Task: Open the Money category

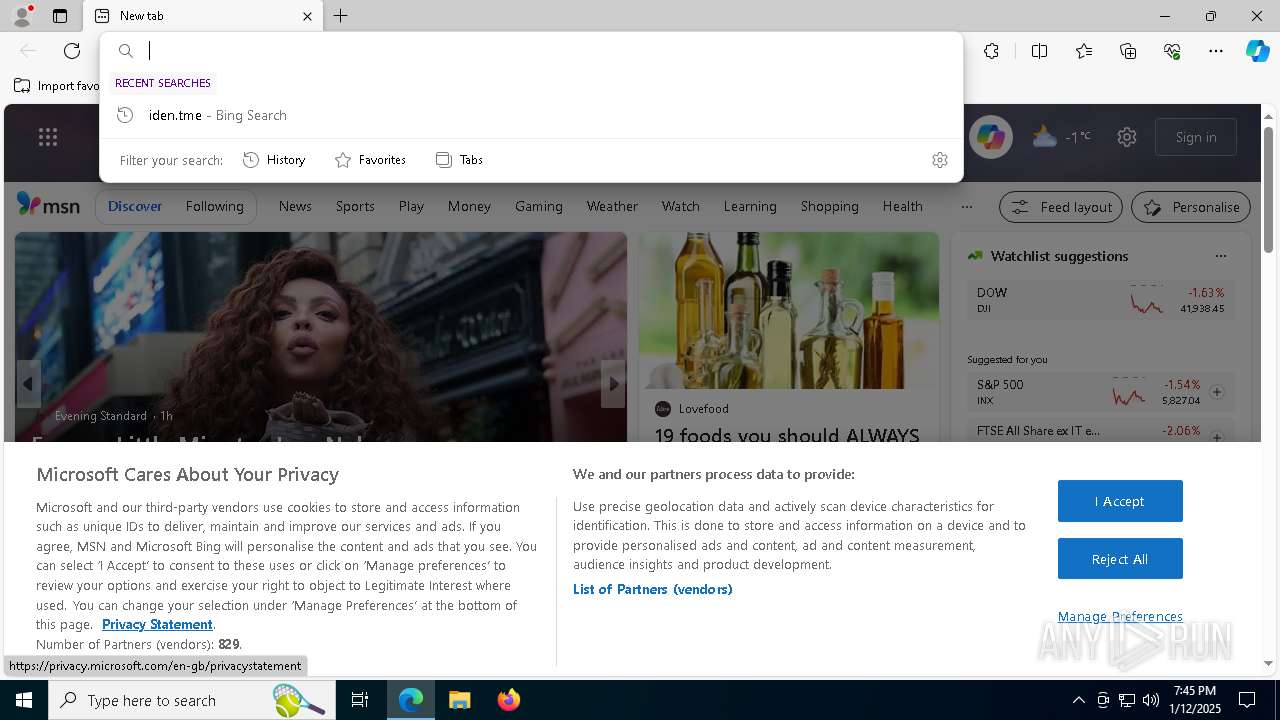Action: coord(469,206)
